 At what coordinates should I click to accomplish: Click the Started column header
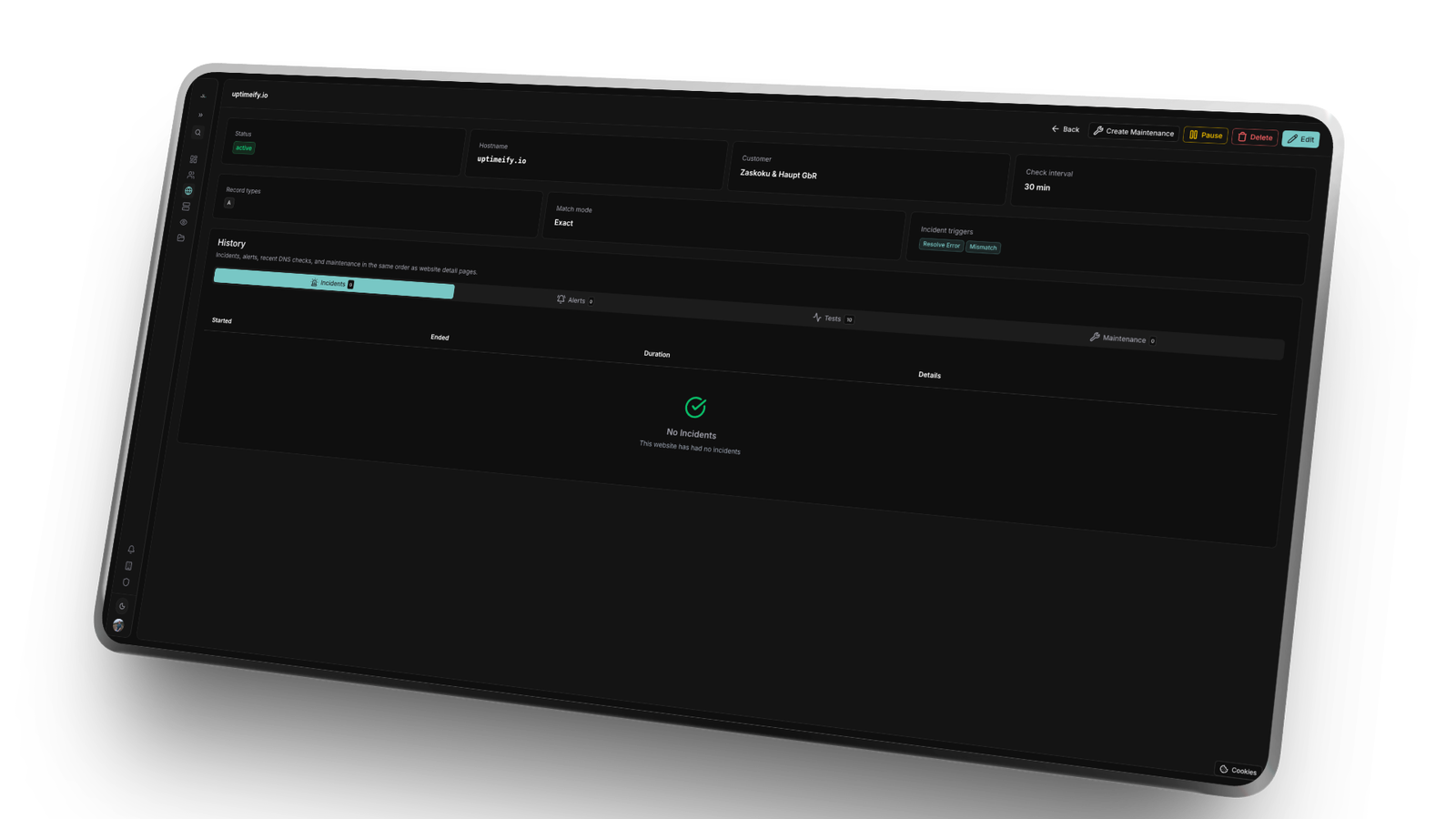click(222, 320)
